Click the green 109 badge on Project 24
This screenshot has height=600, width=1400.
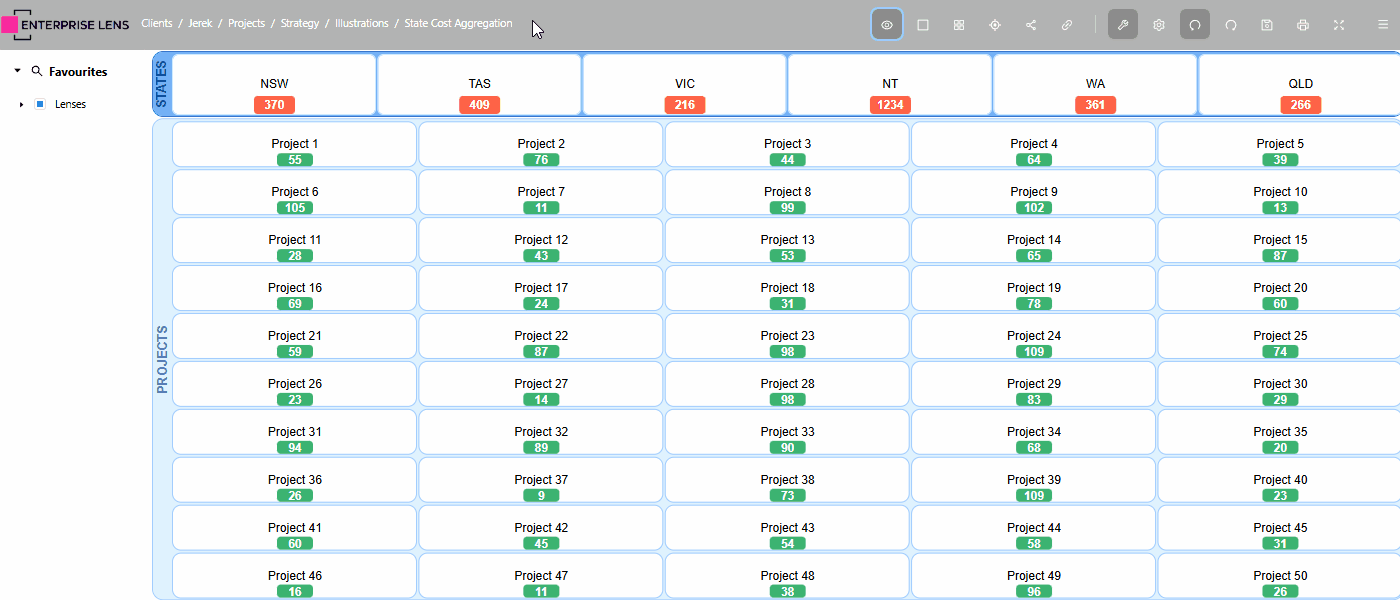click(x=1033, y=352)
